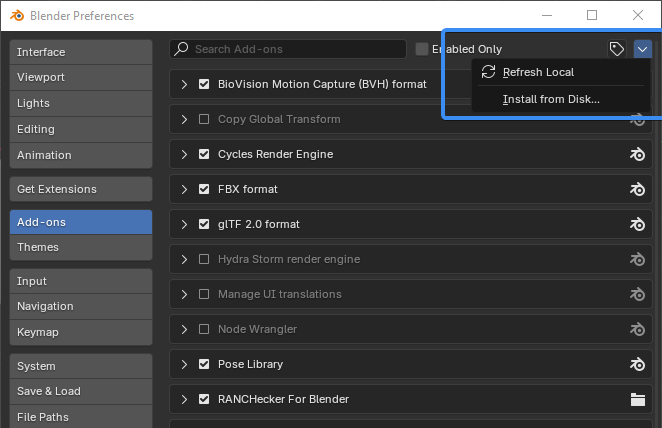Expand the Hydra Storm render engine entry
The width and height of the screenshot is (662, 428).
(x=184, y=259)
